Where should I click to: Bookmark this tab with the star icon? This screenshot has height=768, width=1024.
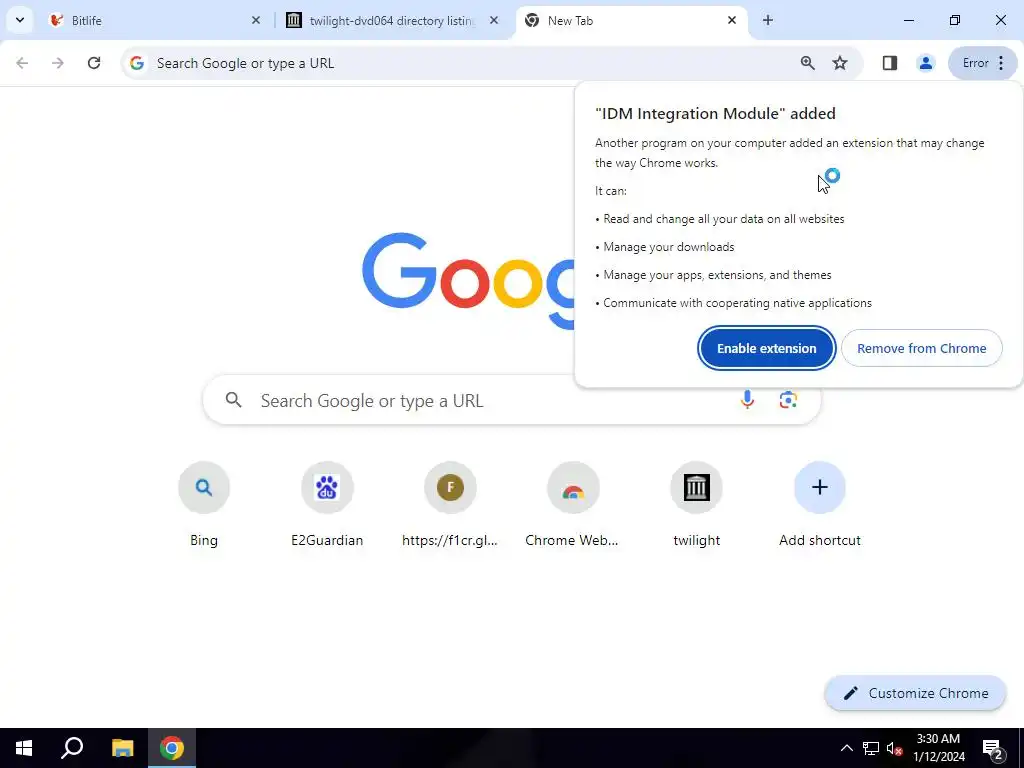tap(840, 63)
